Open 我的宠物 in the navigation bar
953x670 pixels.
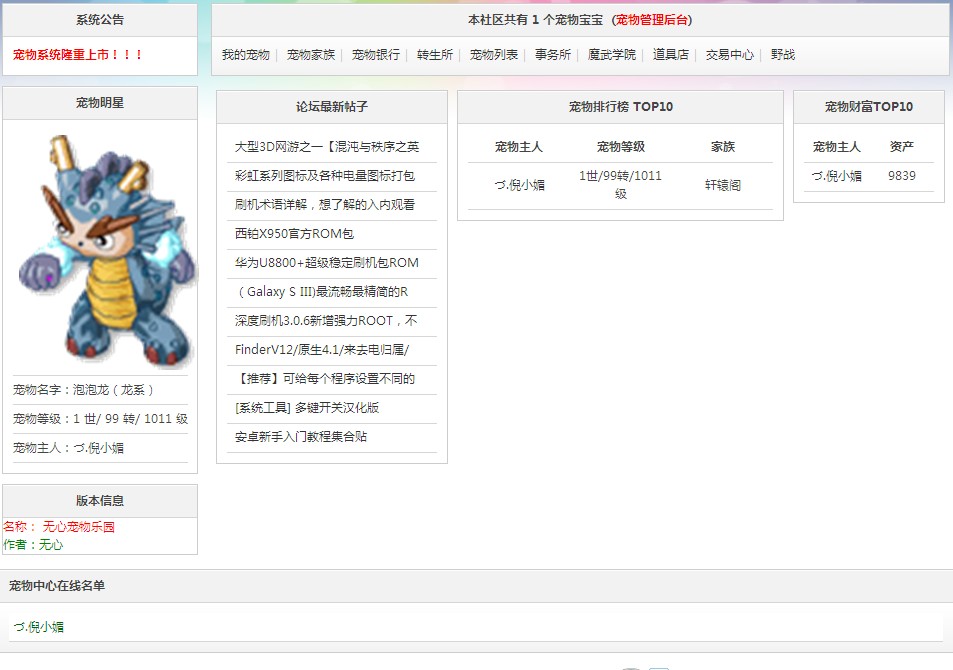(x=246, y=55)
